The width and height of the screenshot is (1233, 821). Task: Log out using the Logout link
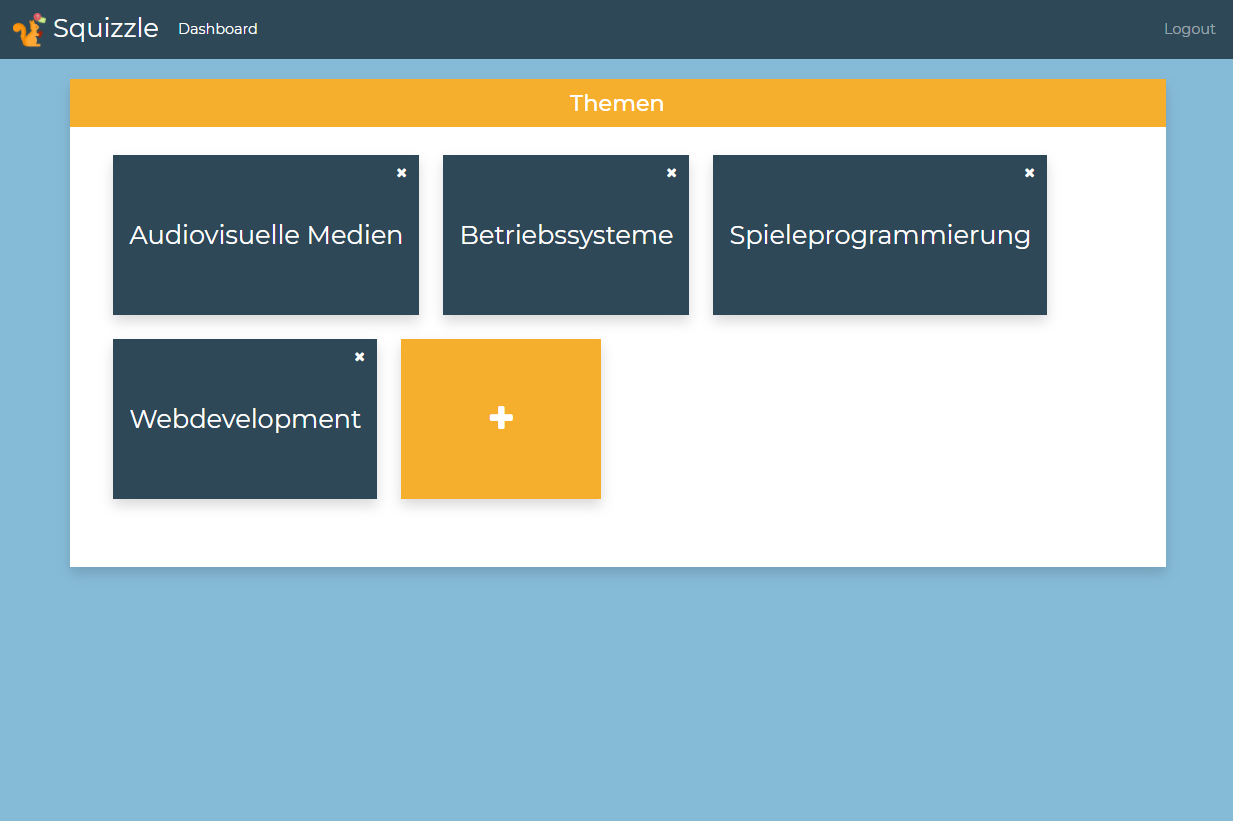pyautogui.click(x=1190, y=29)
